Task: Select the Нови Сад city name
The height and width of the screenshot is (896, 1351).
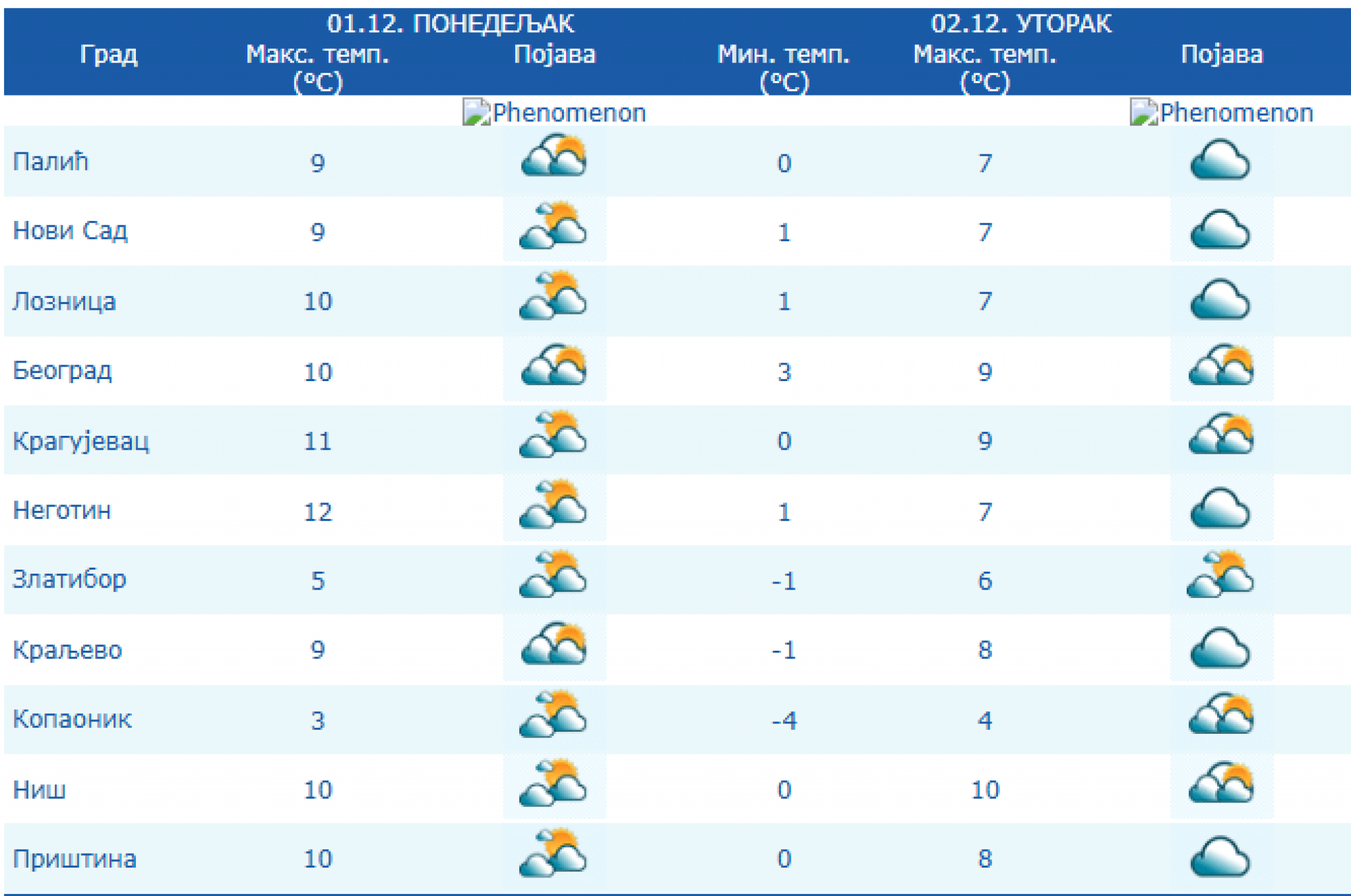Action: point(71,231)
